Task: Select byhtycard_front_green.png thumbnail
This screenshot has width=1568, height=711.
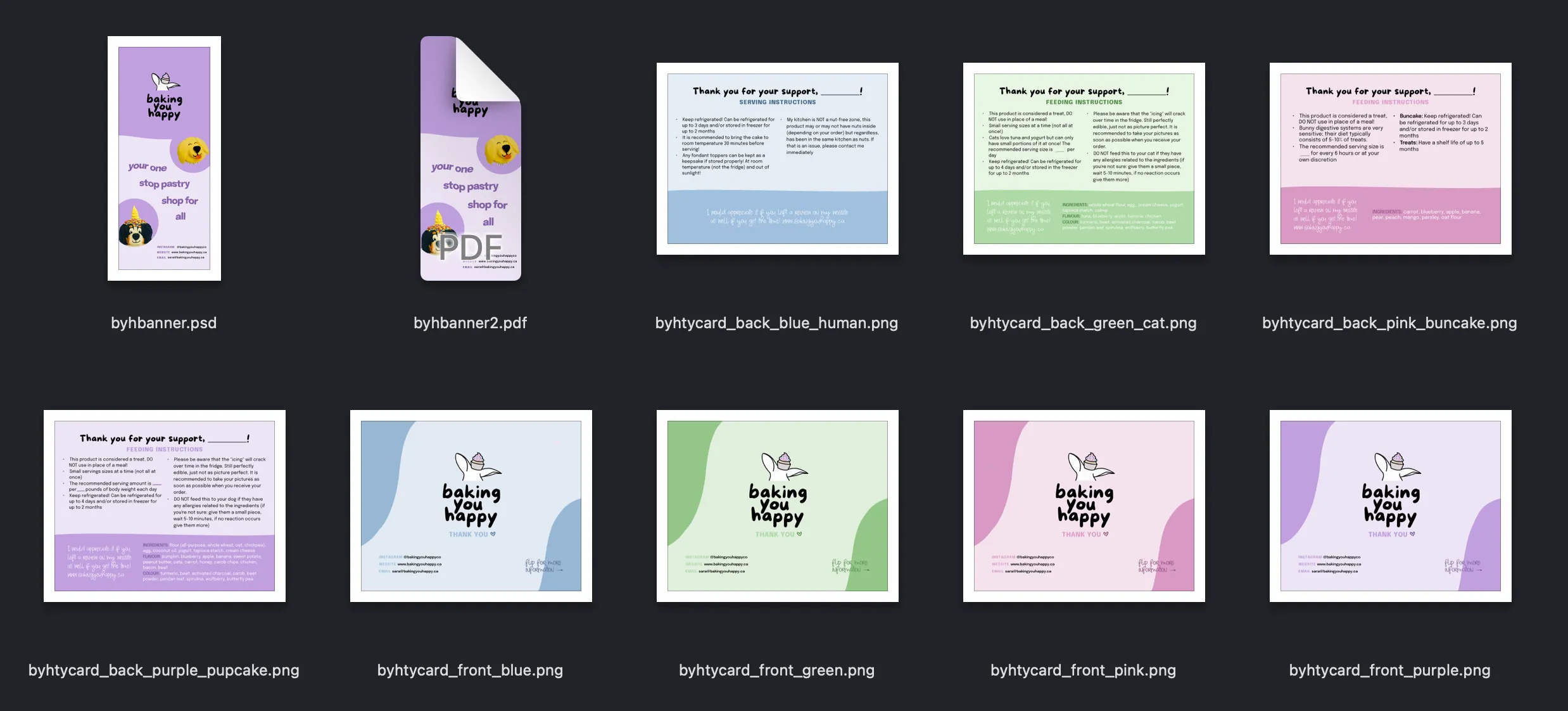Action: click(776, 505)
